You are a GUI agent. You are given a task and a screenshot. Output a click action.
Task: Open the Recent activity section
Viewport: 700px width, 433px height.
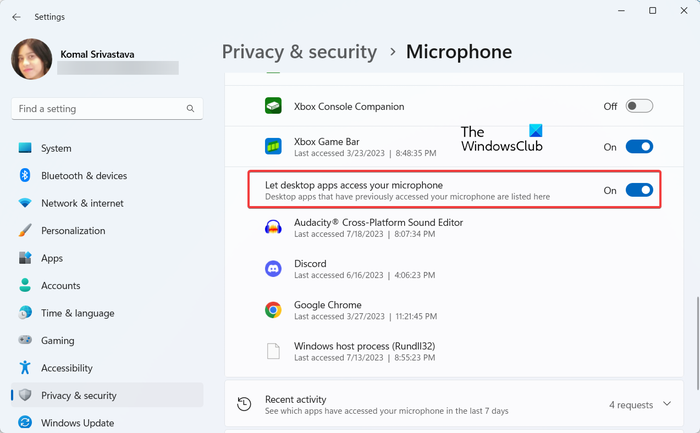click(x=454, y=404)
